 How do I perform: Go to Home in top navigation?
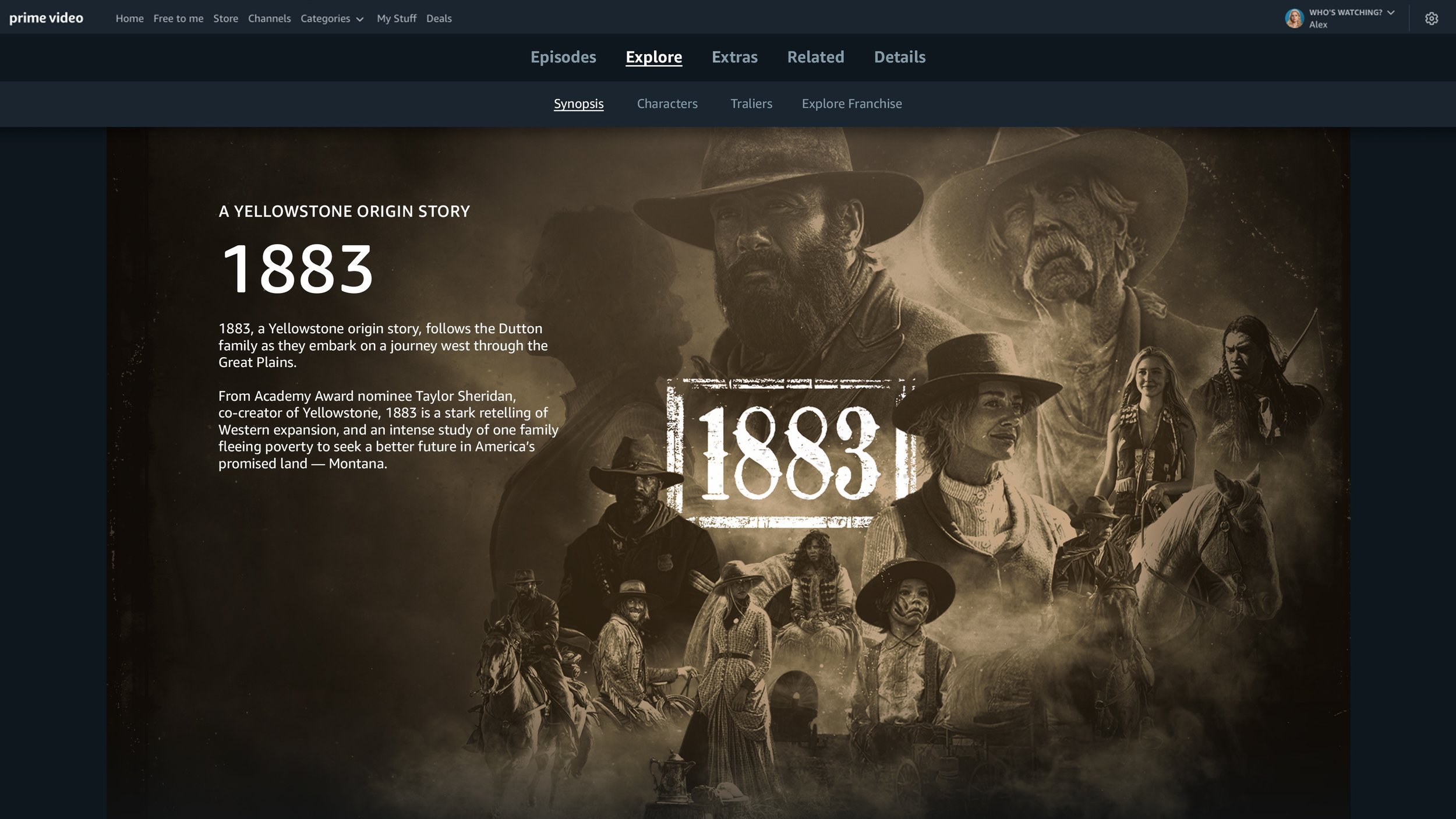[129, 19]
